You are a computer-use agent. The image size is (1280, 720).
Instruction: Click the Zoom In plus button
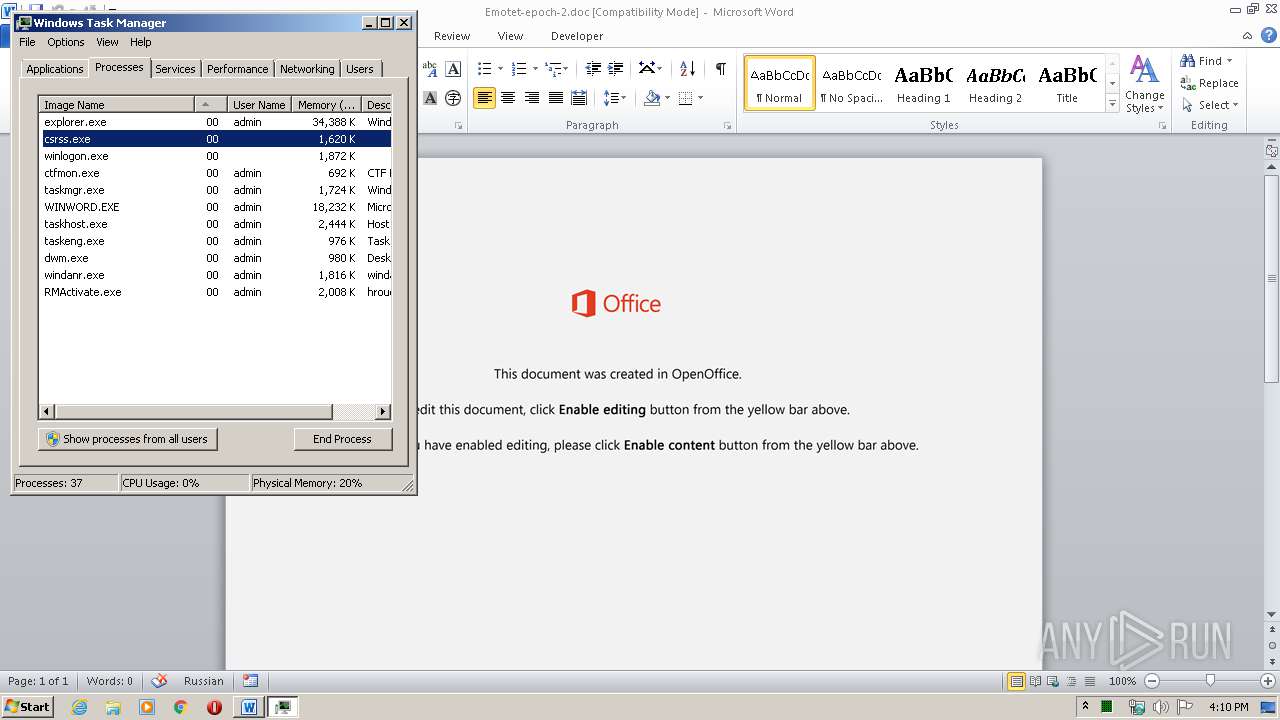coord(1267,681)
